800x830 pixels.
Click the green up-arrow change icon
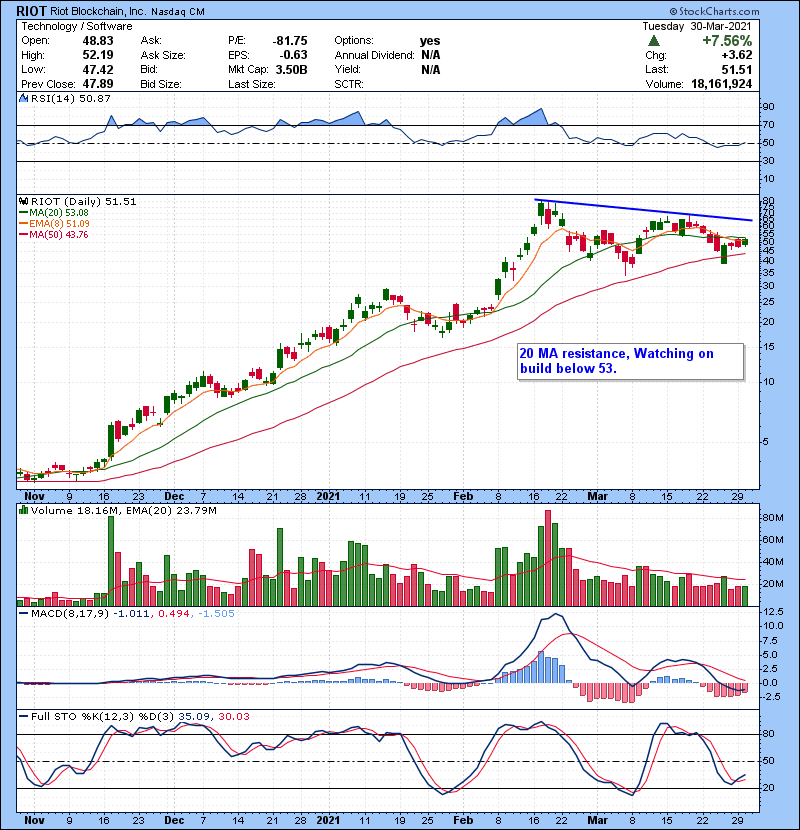tap(654, 41)
